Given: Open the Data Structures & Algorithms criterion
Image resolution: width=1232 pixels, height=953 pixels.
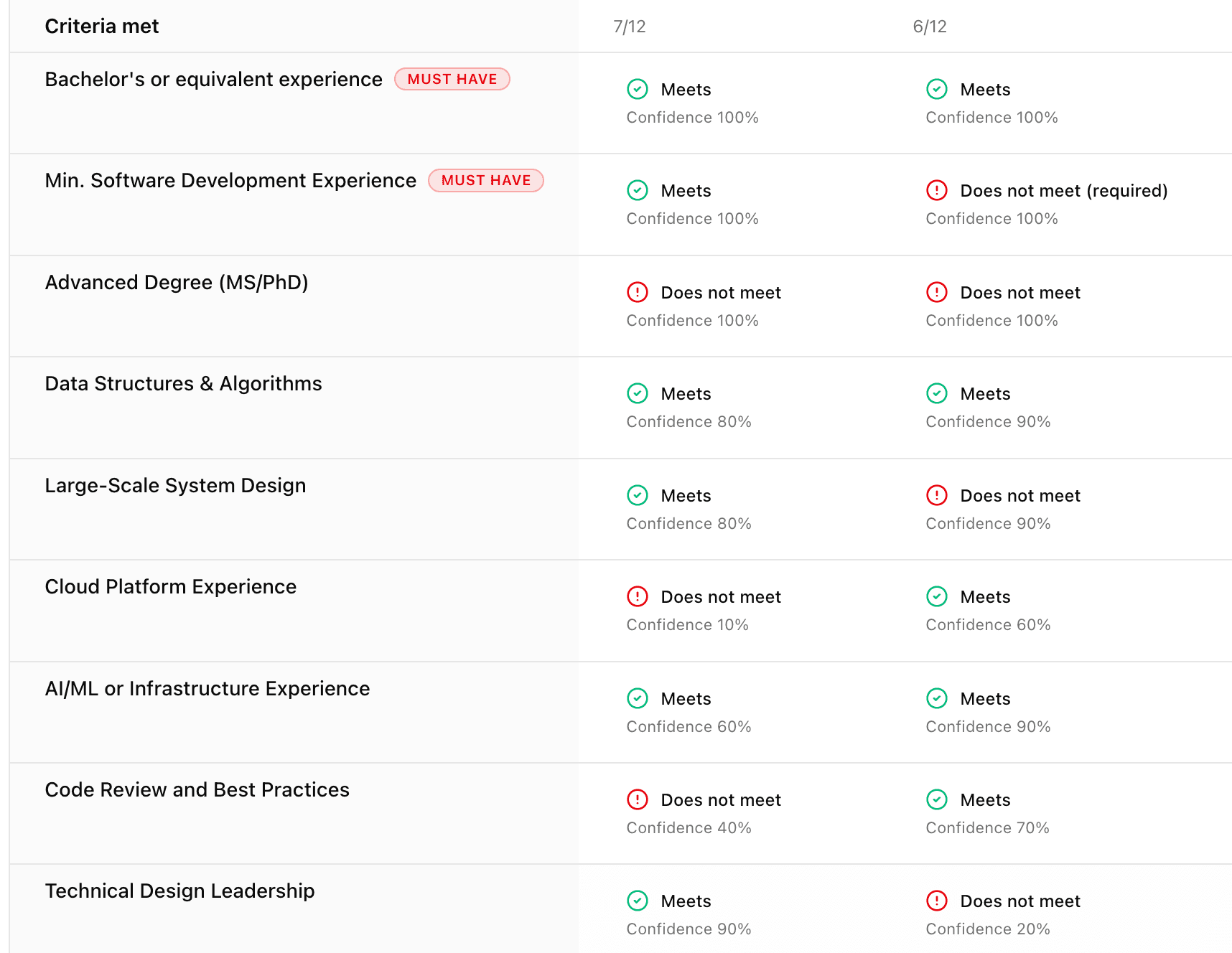Looking at the screenshot, I should (x=183, y=384).
